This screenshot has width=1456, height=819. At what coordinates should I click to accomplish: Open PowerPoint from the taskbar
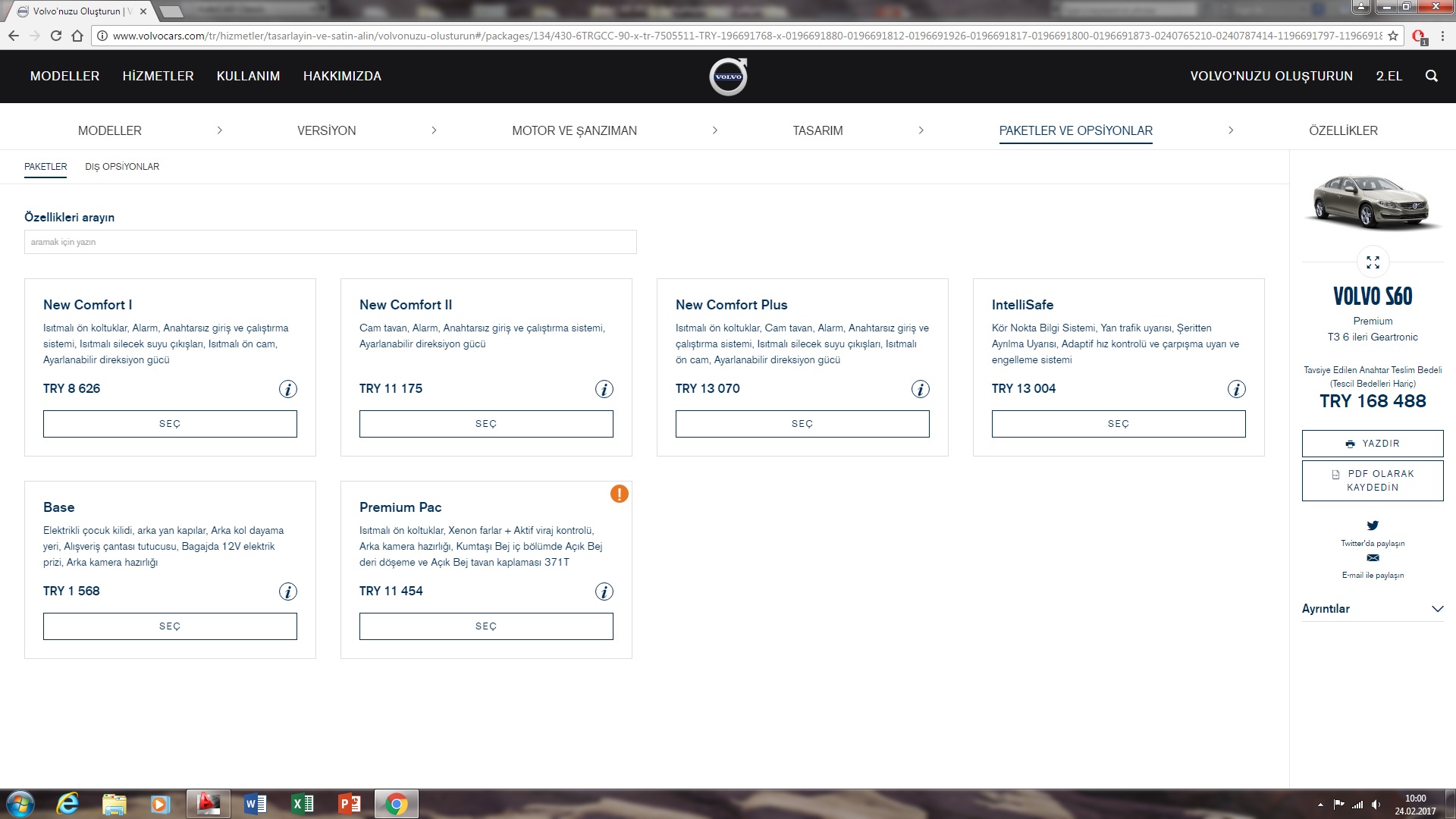click(x=350, y=804)
